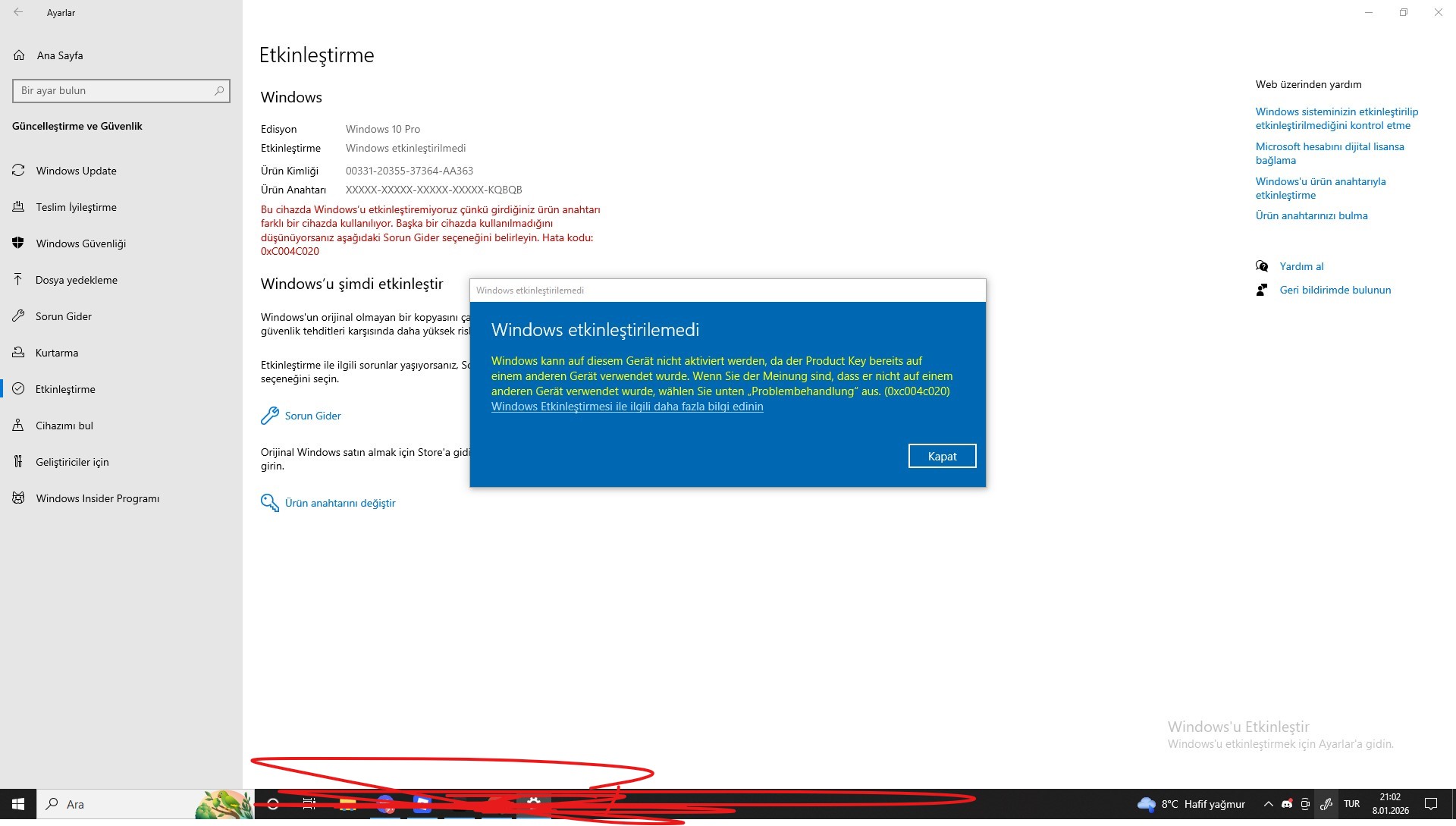Click the Windows 10 Pro edition value

point(383,129)
